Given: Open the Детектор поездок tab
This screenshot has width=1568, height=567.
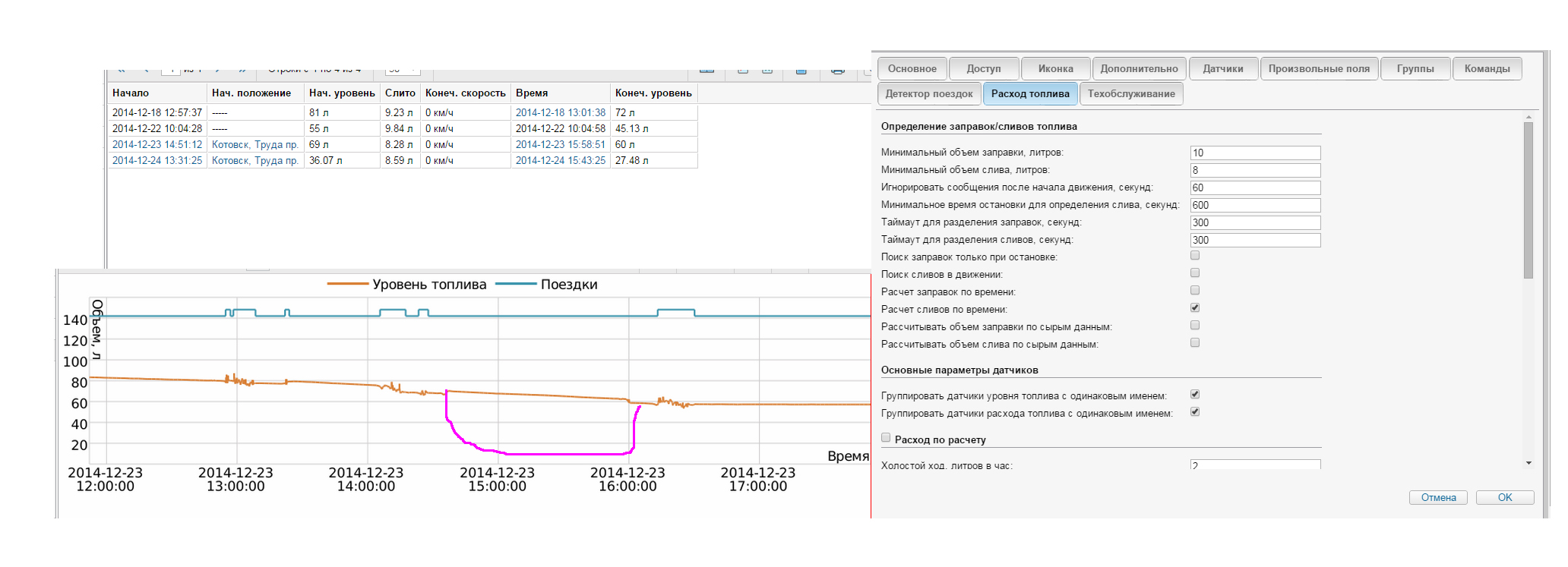Looking at the screenshot, I should (x=928, y=93).
